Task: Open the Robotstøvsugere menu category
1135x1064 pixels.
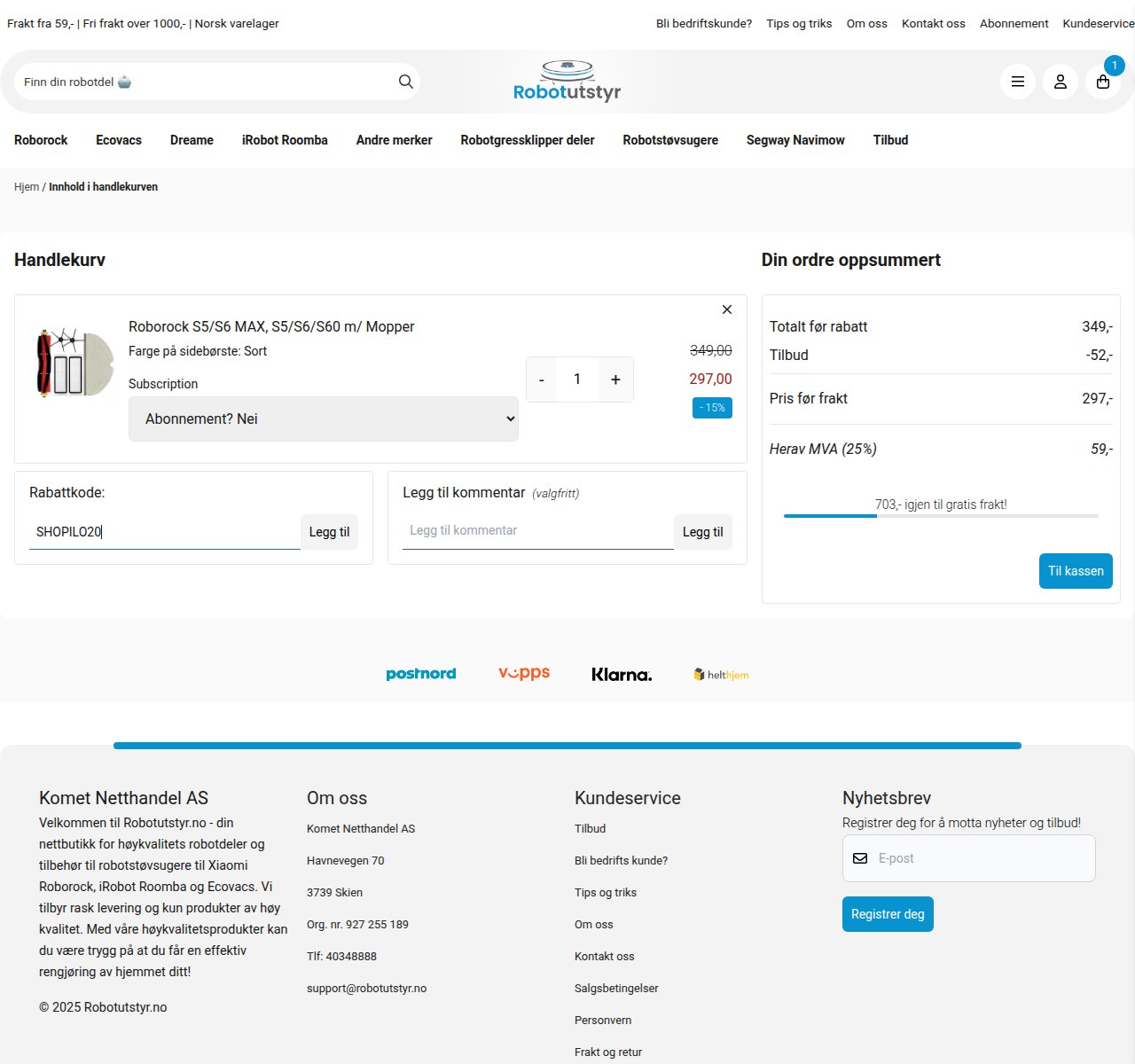Action: [670, 140]
